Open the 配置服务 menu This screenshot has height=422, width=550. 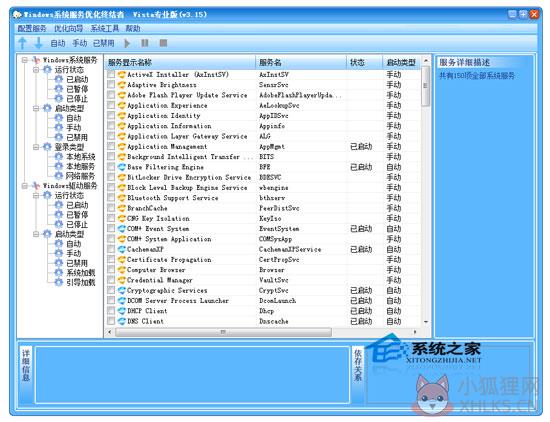[x=32, y=28]
